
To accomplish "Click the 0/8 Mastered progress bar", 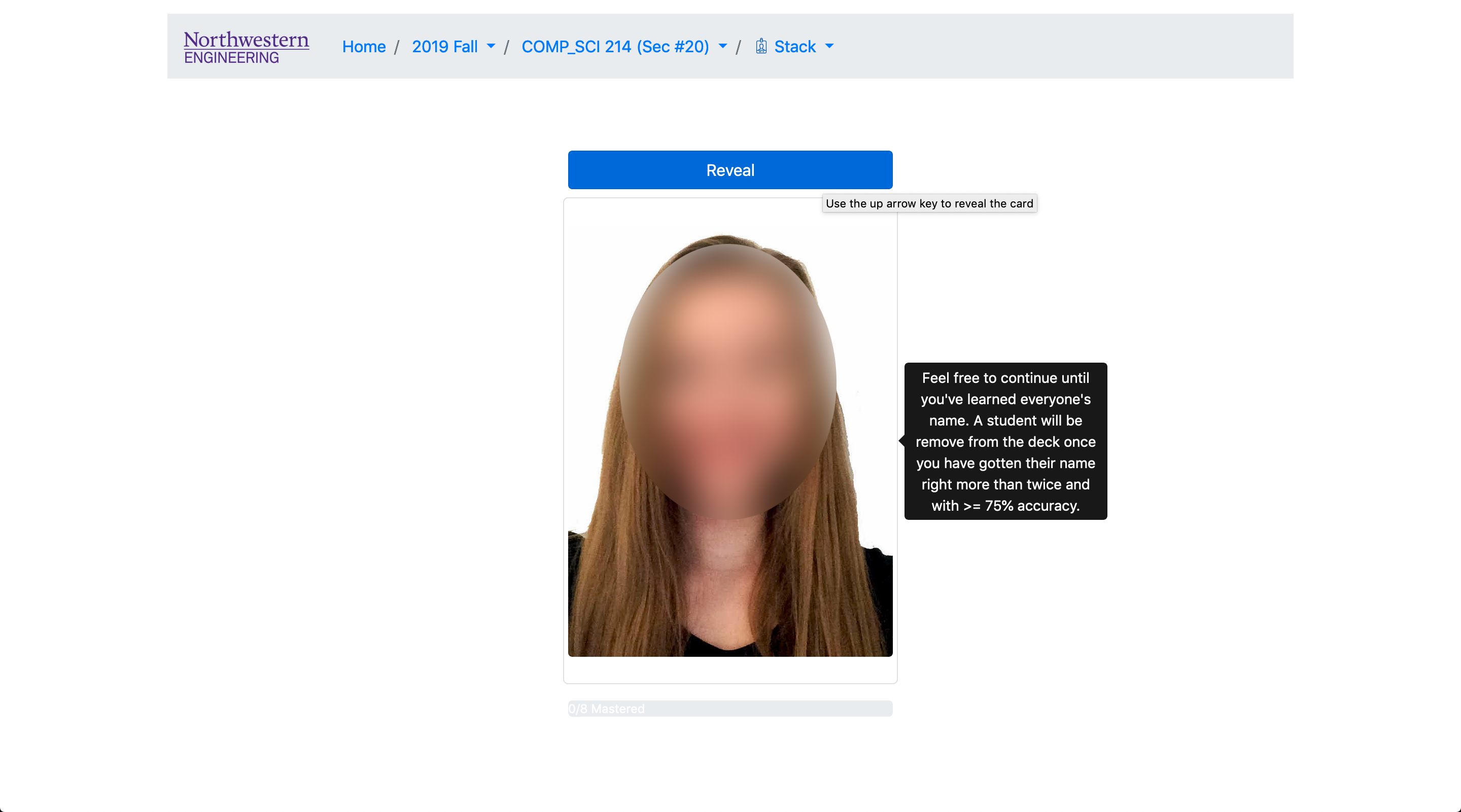I will click(730, 708).
